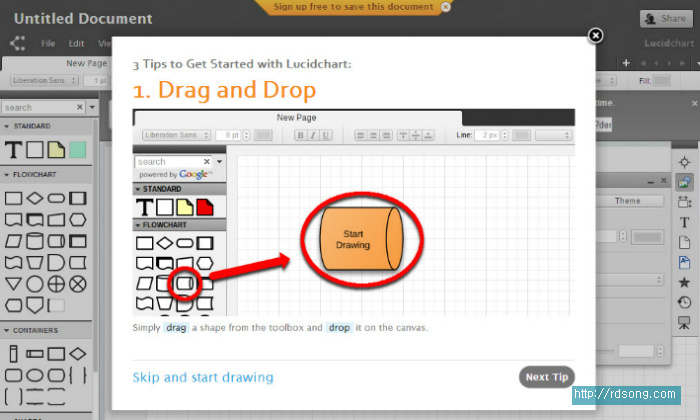Click the Lucidchart logo icon beside File
This screenshot has height=420, width=700.
point(17,43)
